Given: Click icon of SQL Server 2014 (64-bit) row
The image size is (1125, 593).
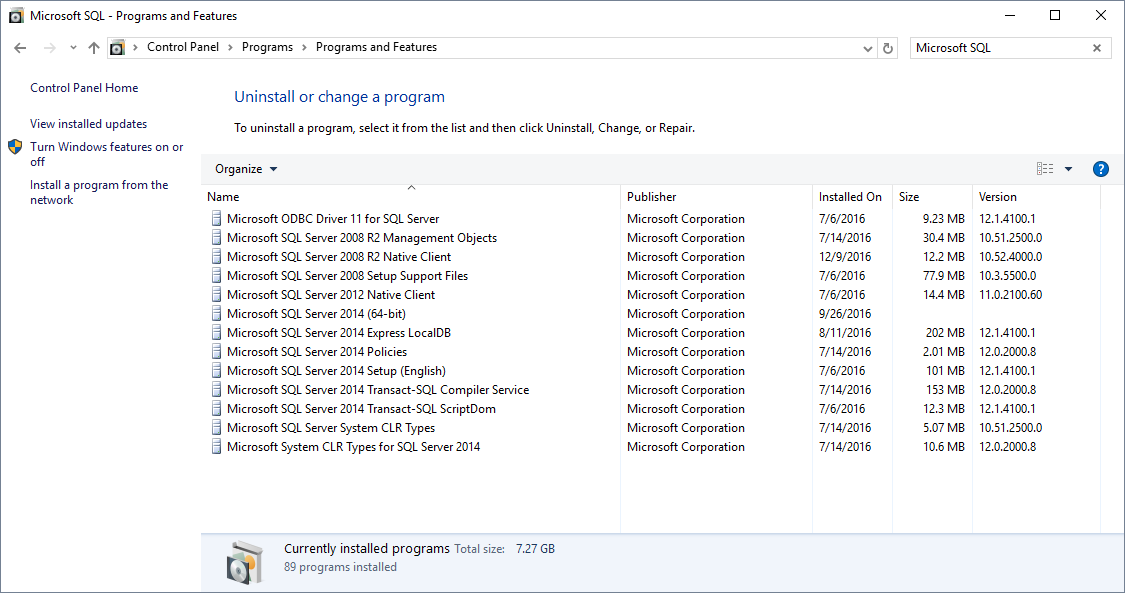Looking at the screenshot, I should coord(216,314).
